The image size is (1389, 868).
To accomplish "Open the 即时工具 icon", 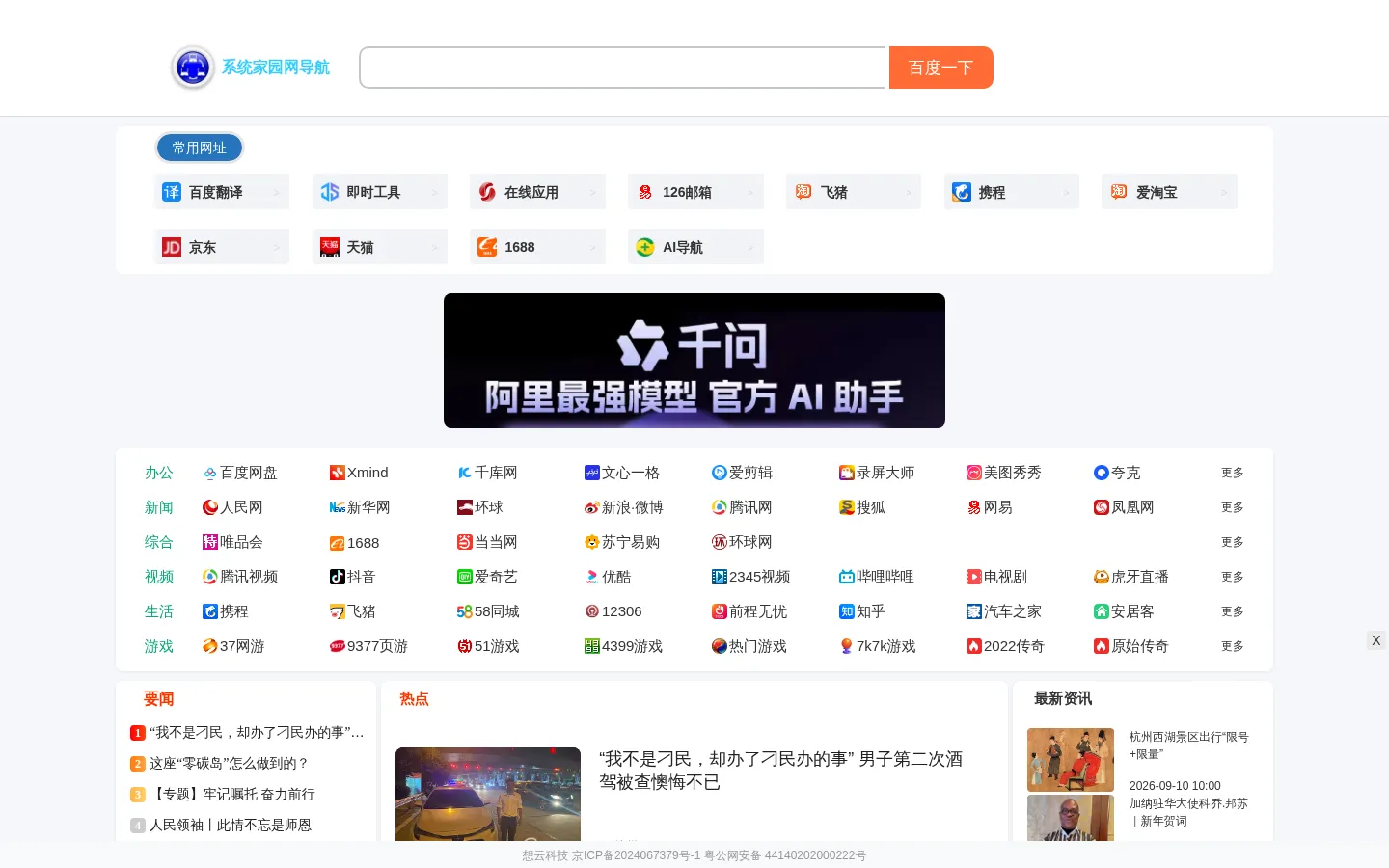I will click(330, 192).
